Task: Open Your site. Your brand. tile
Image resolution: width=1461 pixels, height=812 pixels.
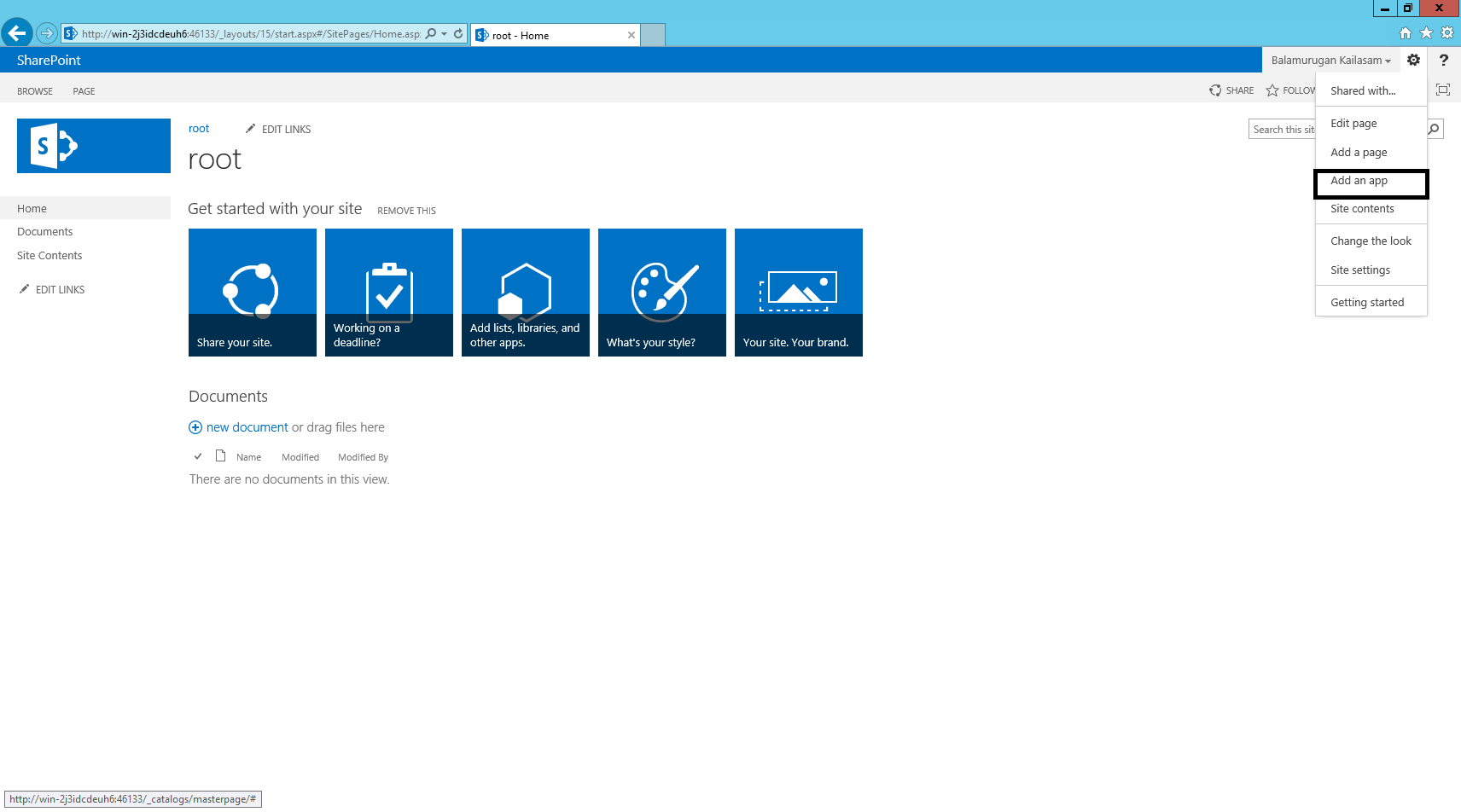Action: [x=799, y=293]
